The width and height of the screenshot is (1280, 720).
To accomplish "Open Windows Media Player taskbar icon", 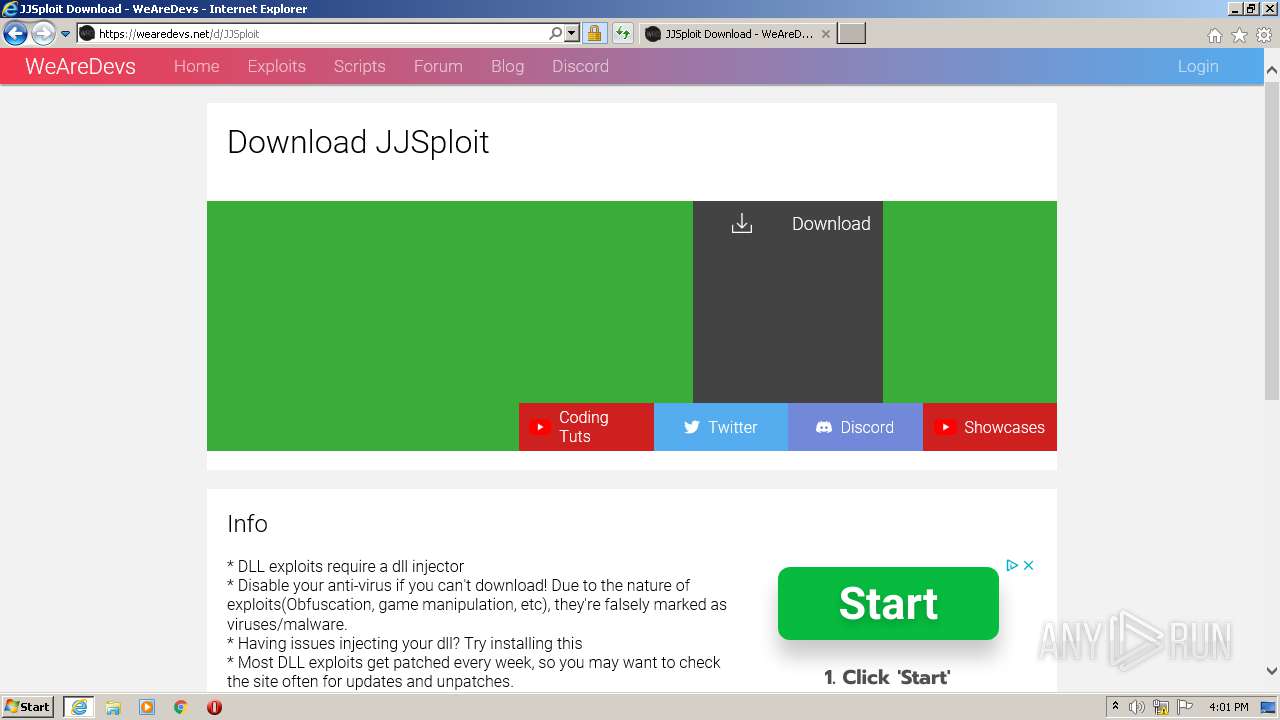I will point(147,707).
